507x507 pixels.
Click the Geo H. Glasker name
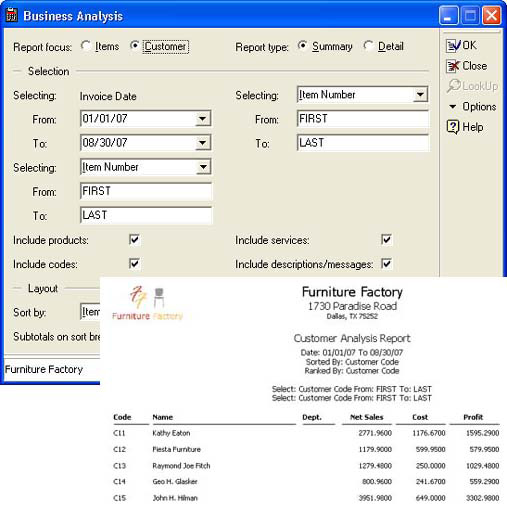tap(175, 481)
